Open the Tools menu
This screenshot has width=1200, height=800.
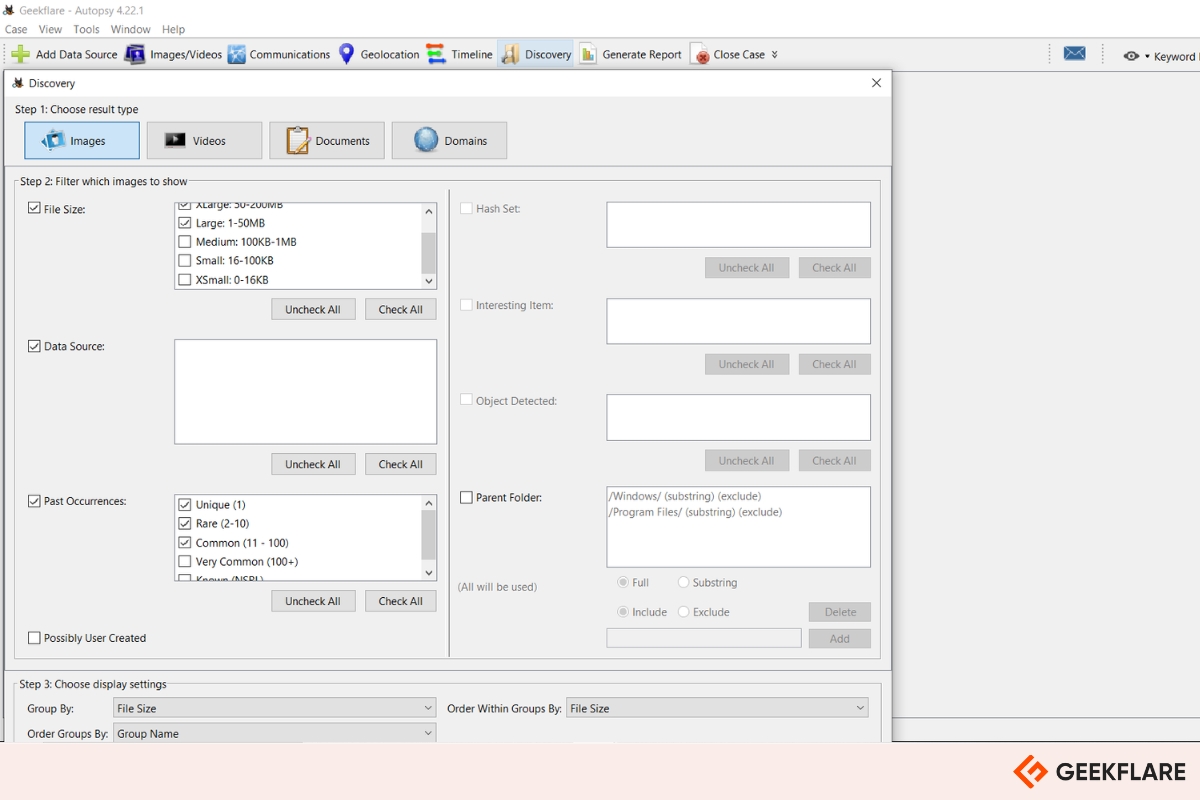click(x=87, y=29)
